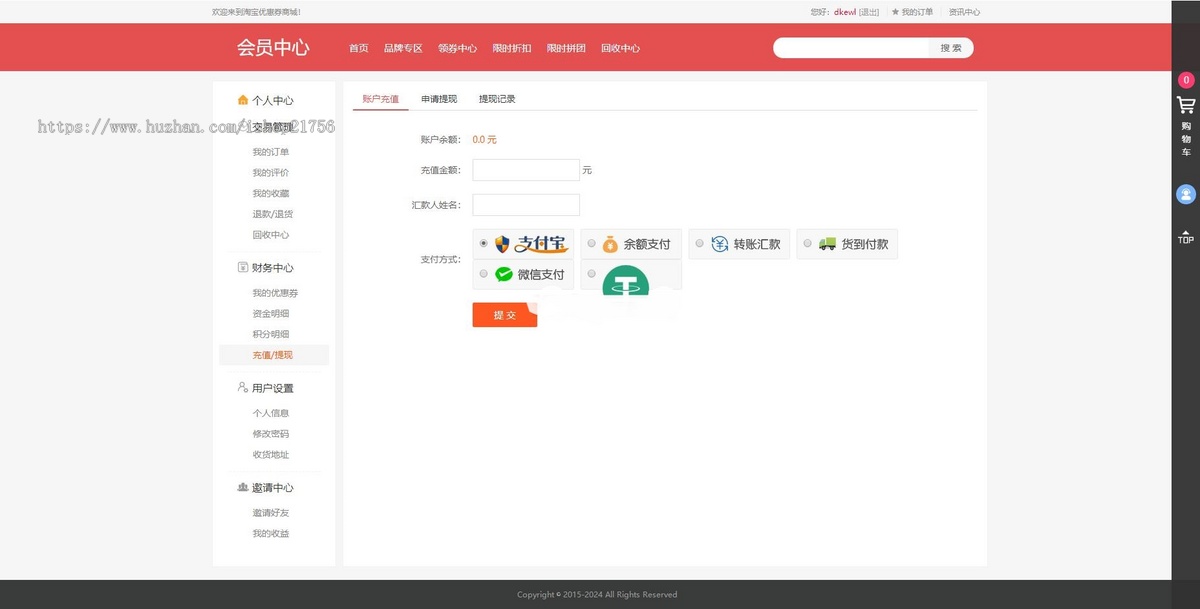Open 积分明细 in the left sidebar

point(270,334)
